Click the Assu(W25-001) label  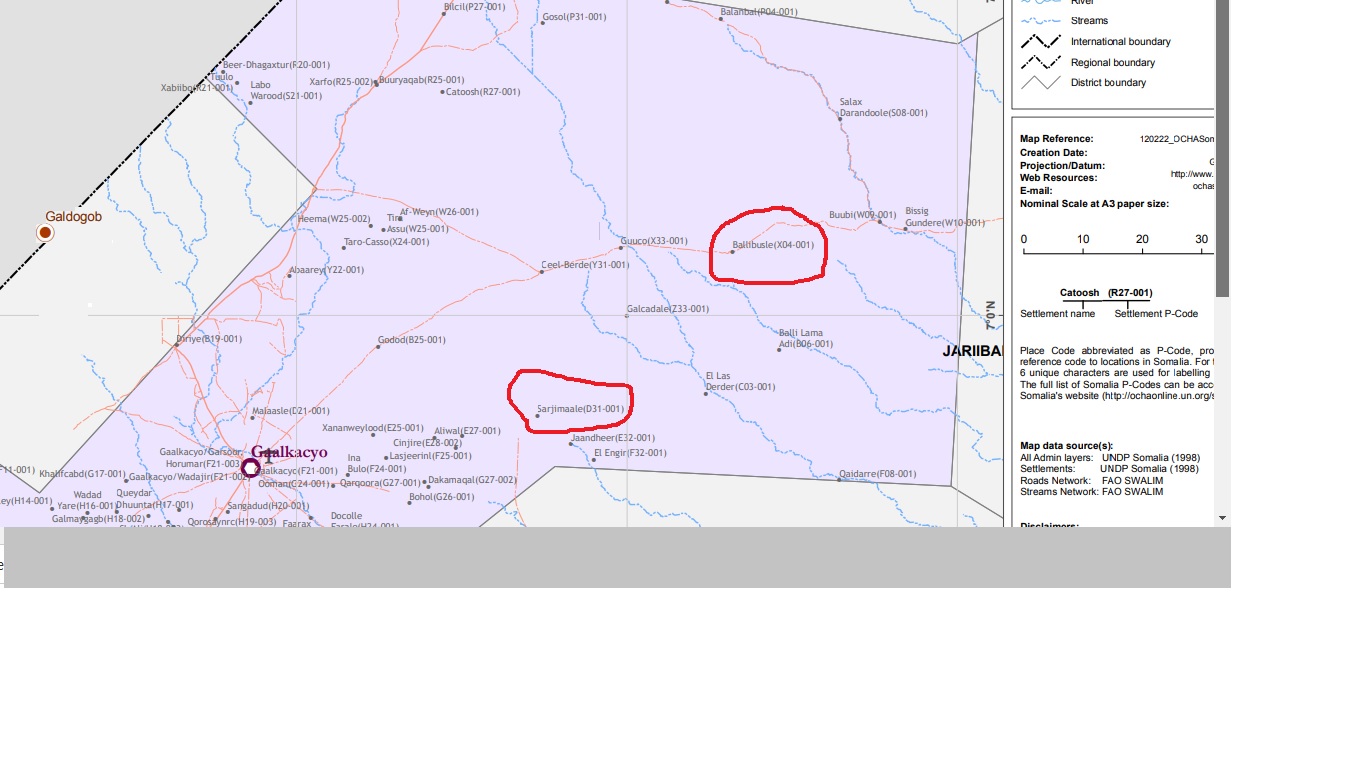click(417, 229)
